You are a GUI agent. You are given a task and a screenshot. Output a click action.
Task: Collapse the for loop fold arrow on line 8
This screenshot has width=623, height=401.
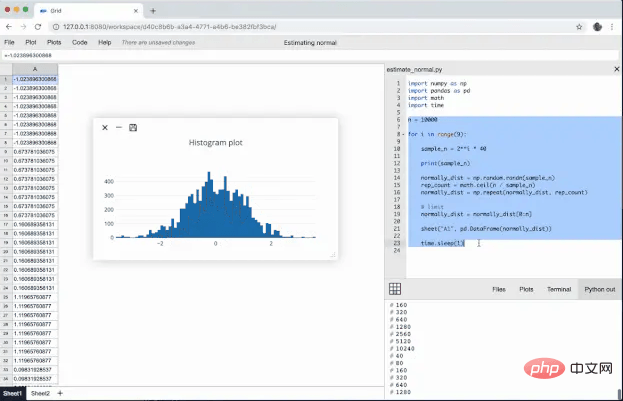coord(403,134)
